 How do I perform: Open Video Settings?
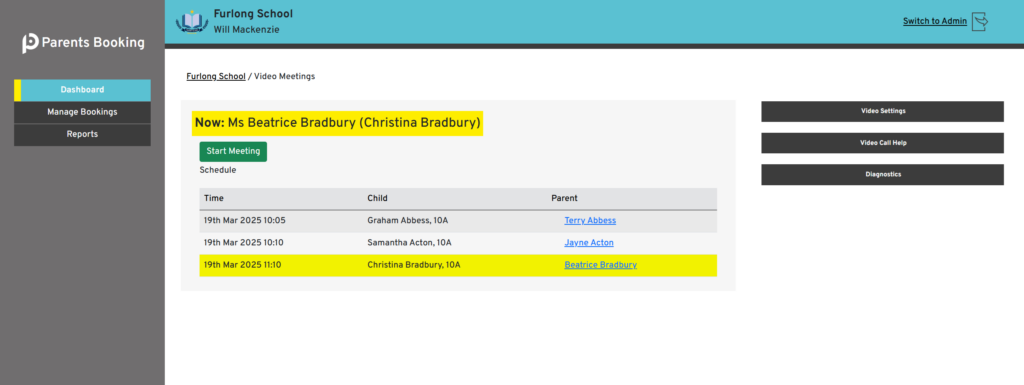(882, 111)
